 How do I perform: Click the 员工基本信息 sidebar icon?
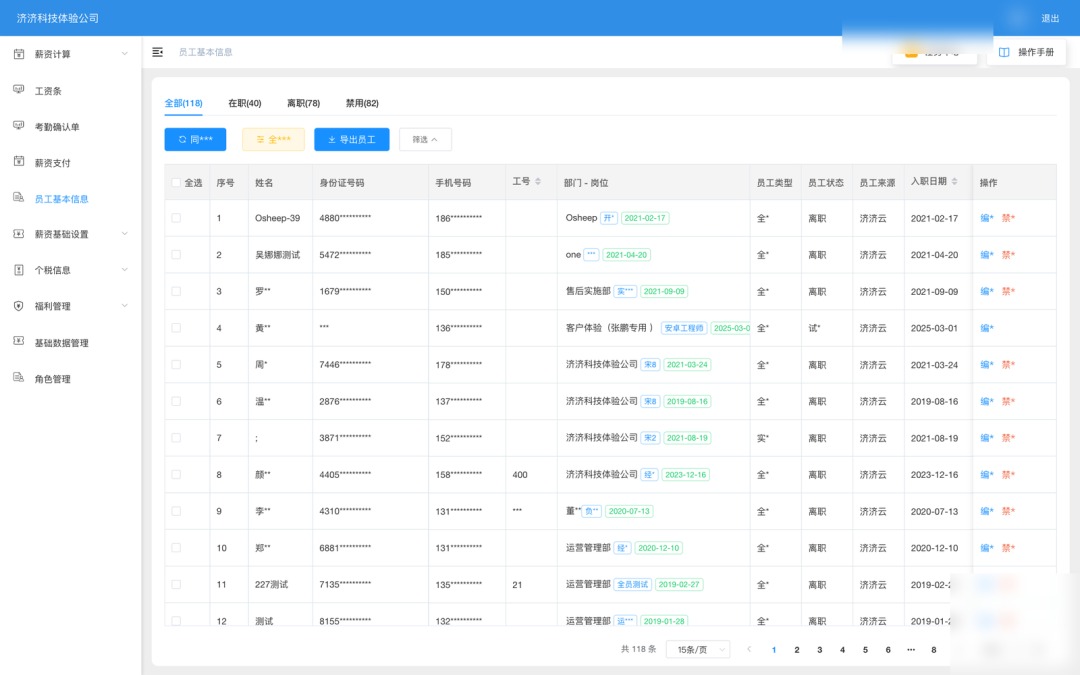[19, 198]
